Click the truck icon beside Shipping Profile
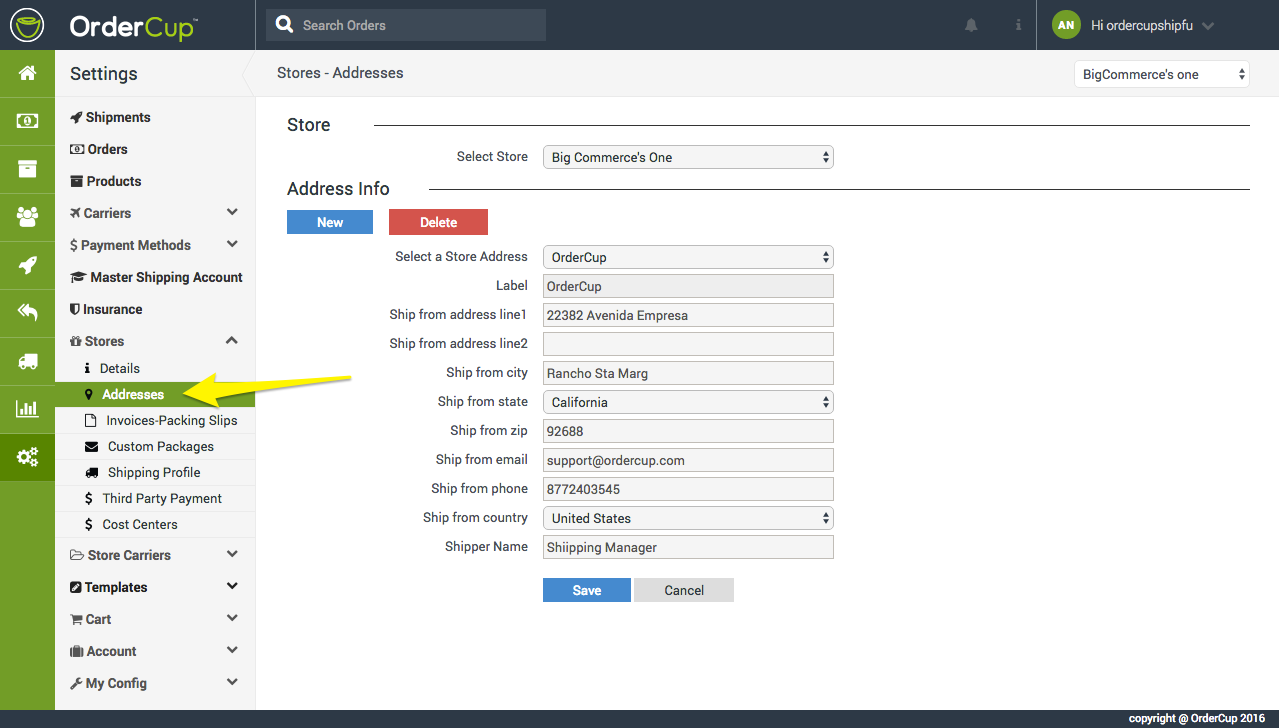 92,472
